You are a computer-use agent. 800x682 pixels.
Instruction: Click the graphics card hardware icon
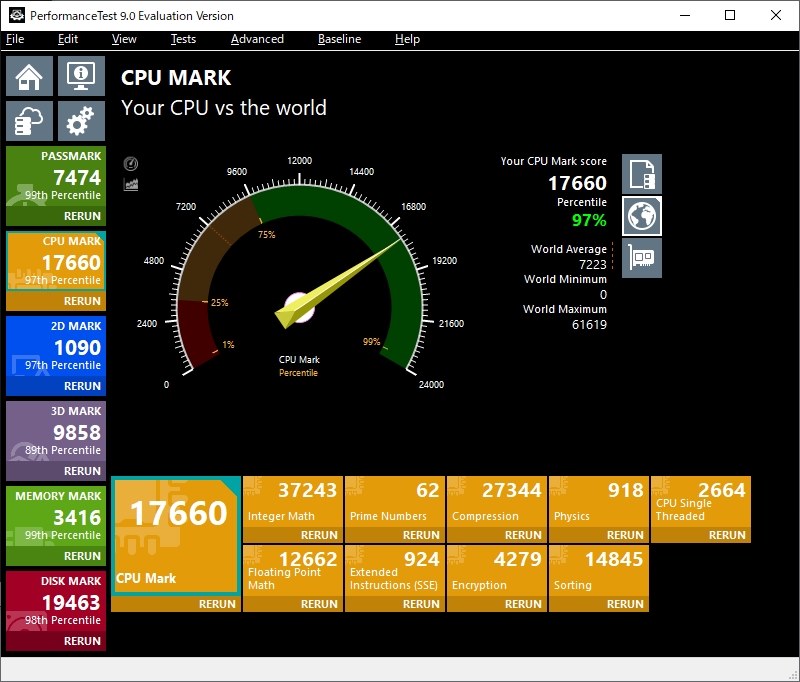pyautogui.click(x=641, y=258)
